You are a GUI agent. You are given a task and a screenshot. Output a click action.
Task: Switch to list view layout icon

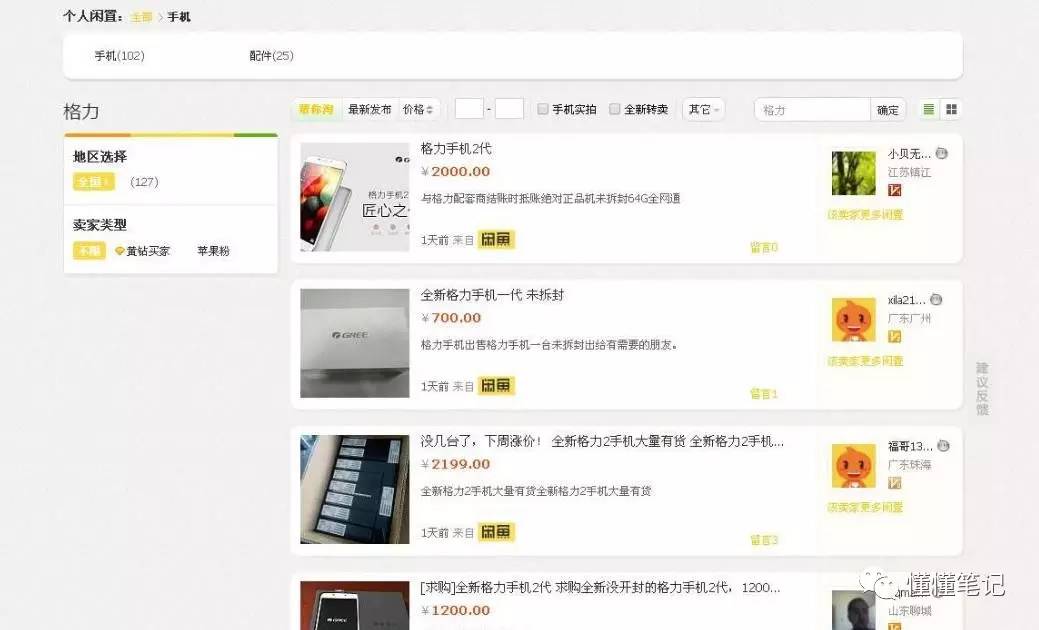pos(928,109)
